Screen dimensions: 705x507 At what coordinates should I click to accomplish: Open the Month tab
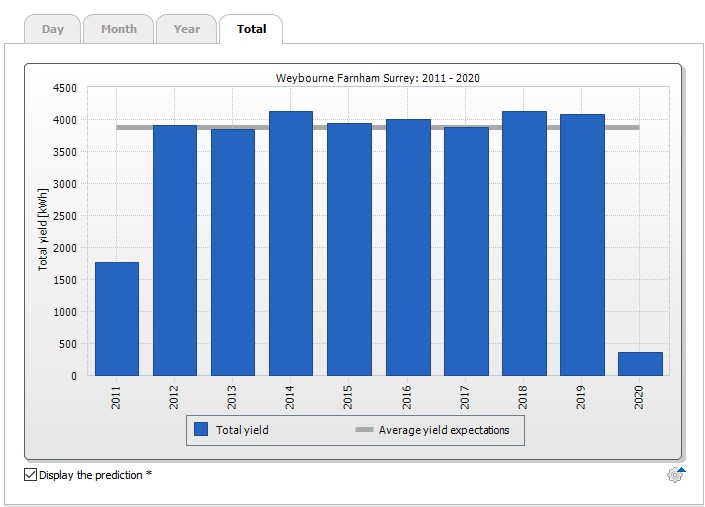pyautogui.click(x=119, y=29)
